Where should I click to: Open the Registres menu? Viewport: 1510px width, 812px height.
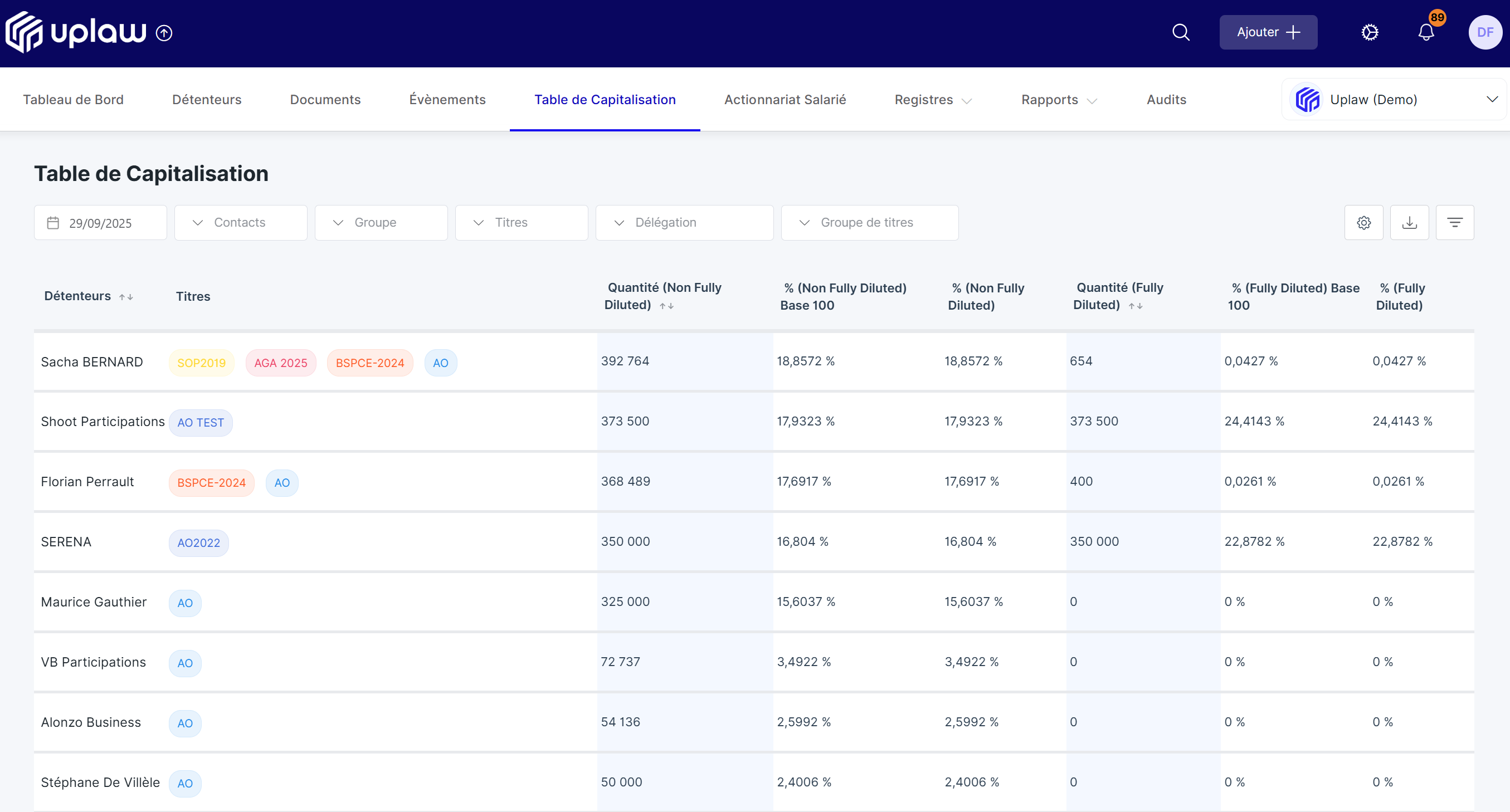click(x=933, y=100)
